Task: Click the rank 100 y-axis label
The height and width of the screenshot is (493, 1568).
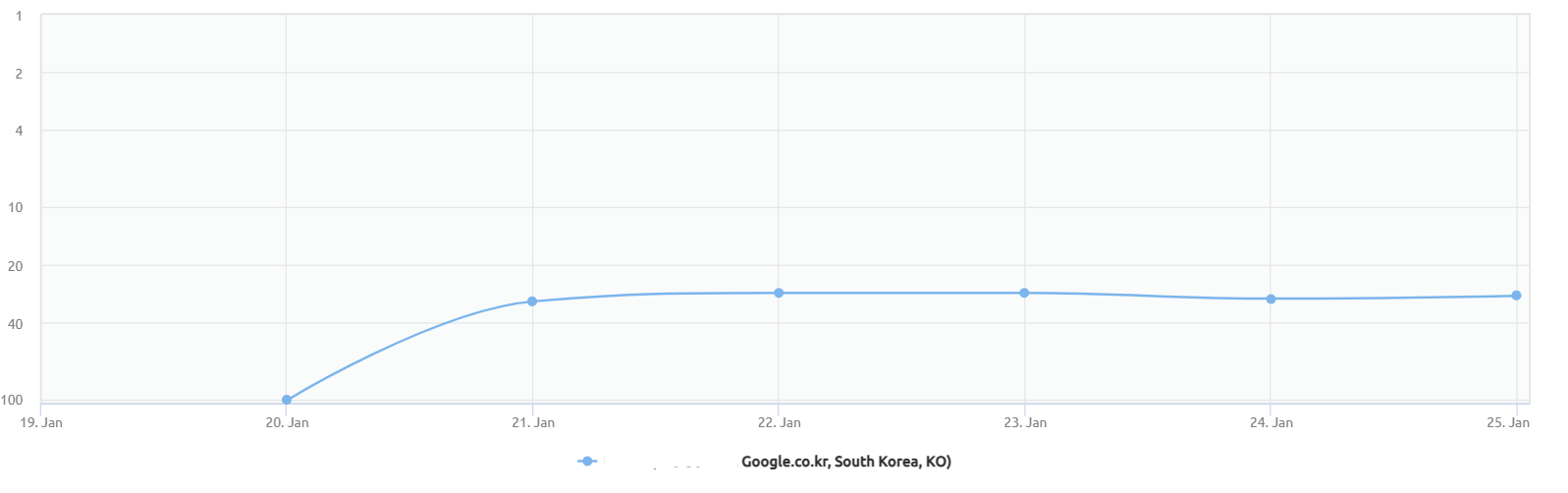Action: coord(12,401)
